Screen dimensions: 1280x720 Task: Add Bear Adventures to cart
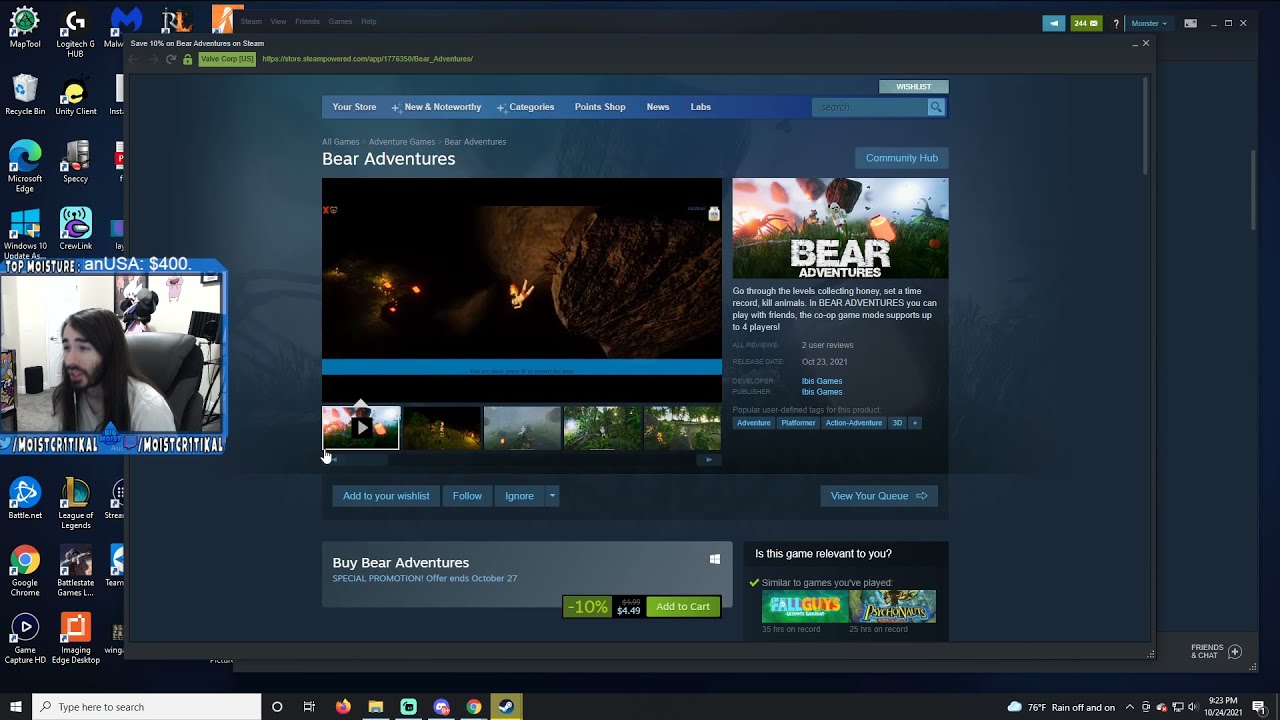pyautogui.click(x=683, y=606)
